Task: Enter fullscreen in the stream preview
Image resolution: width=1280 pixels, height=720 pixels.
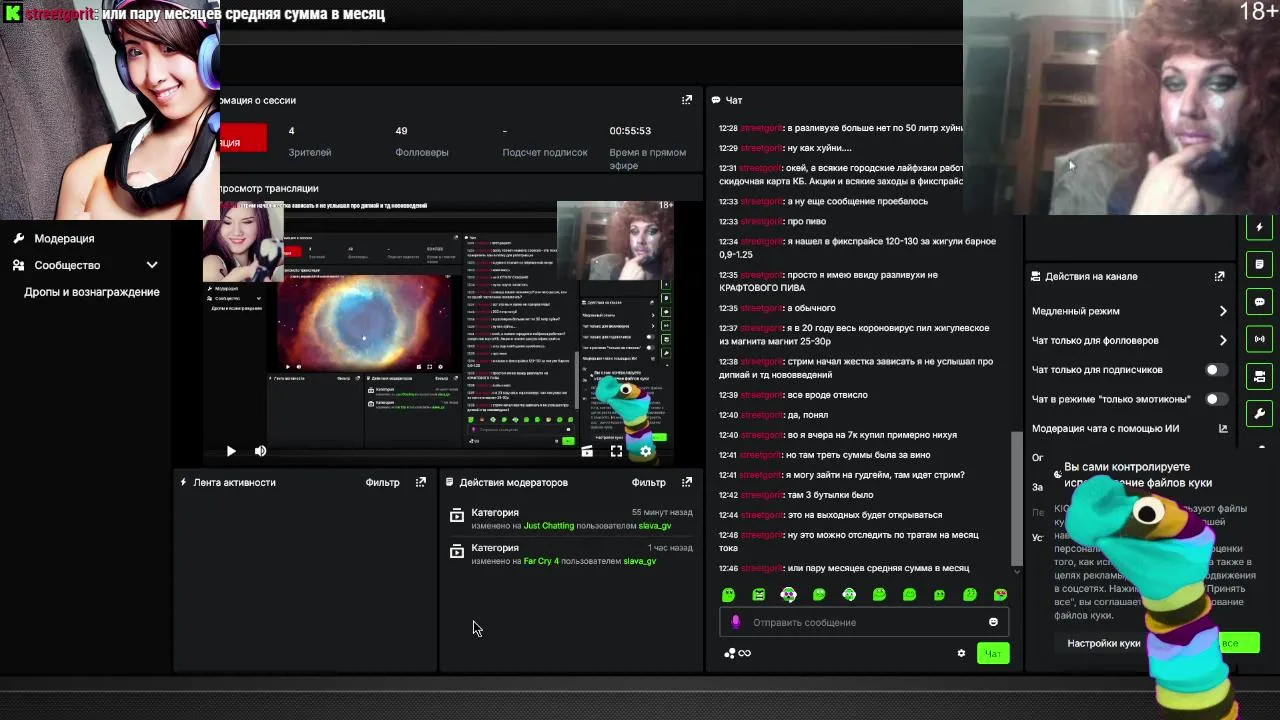Action: click(x=616, y=451)
